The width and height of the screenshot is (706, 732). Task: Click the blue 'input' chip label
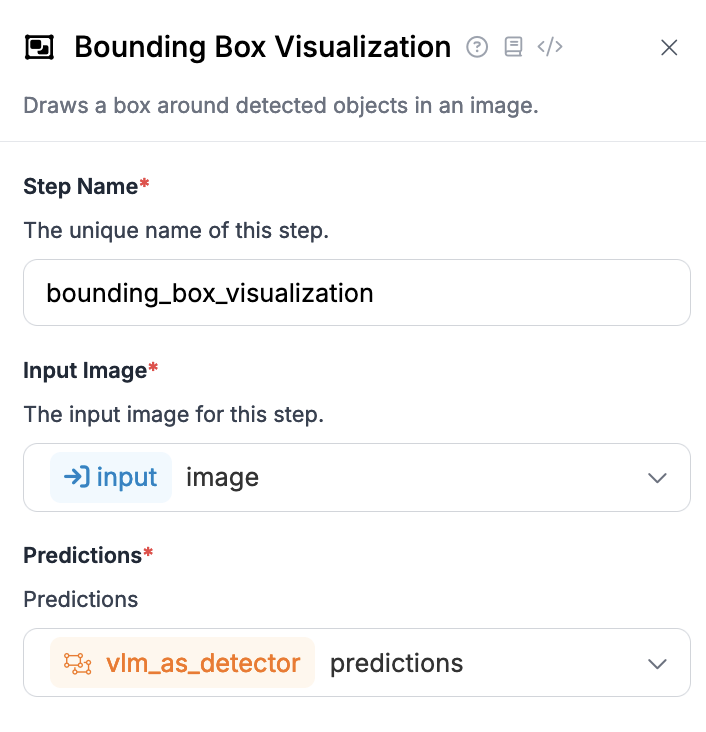pyautogui.click(x=127, y=478)
